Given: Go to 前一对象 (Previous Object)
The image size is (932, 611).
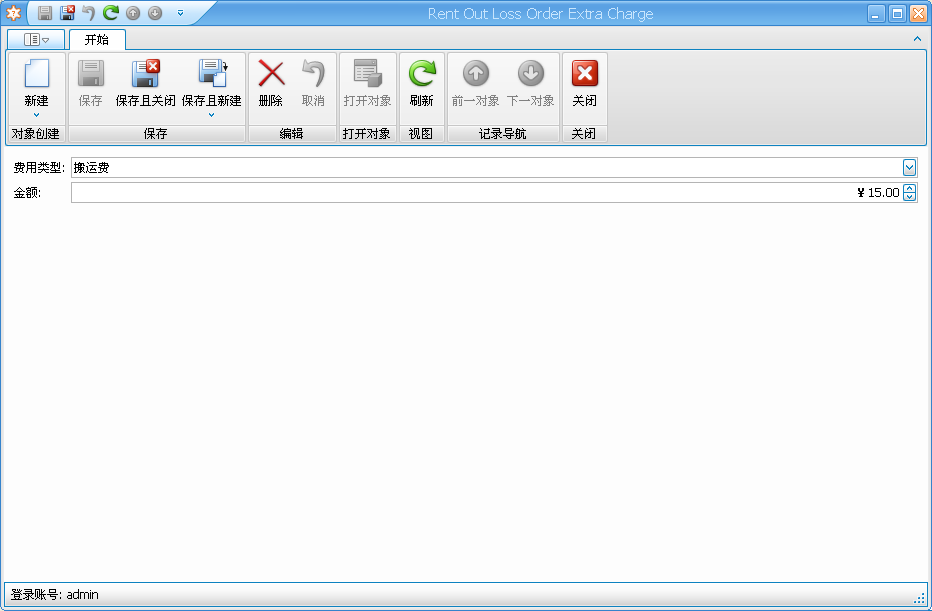Looking at the screenshot, I should pyautogui.click(x=476, y=74).
